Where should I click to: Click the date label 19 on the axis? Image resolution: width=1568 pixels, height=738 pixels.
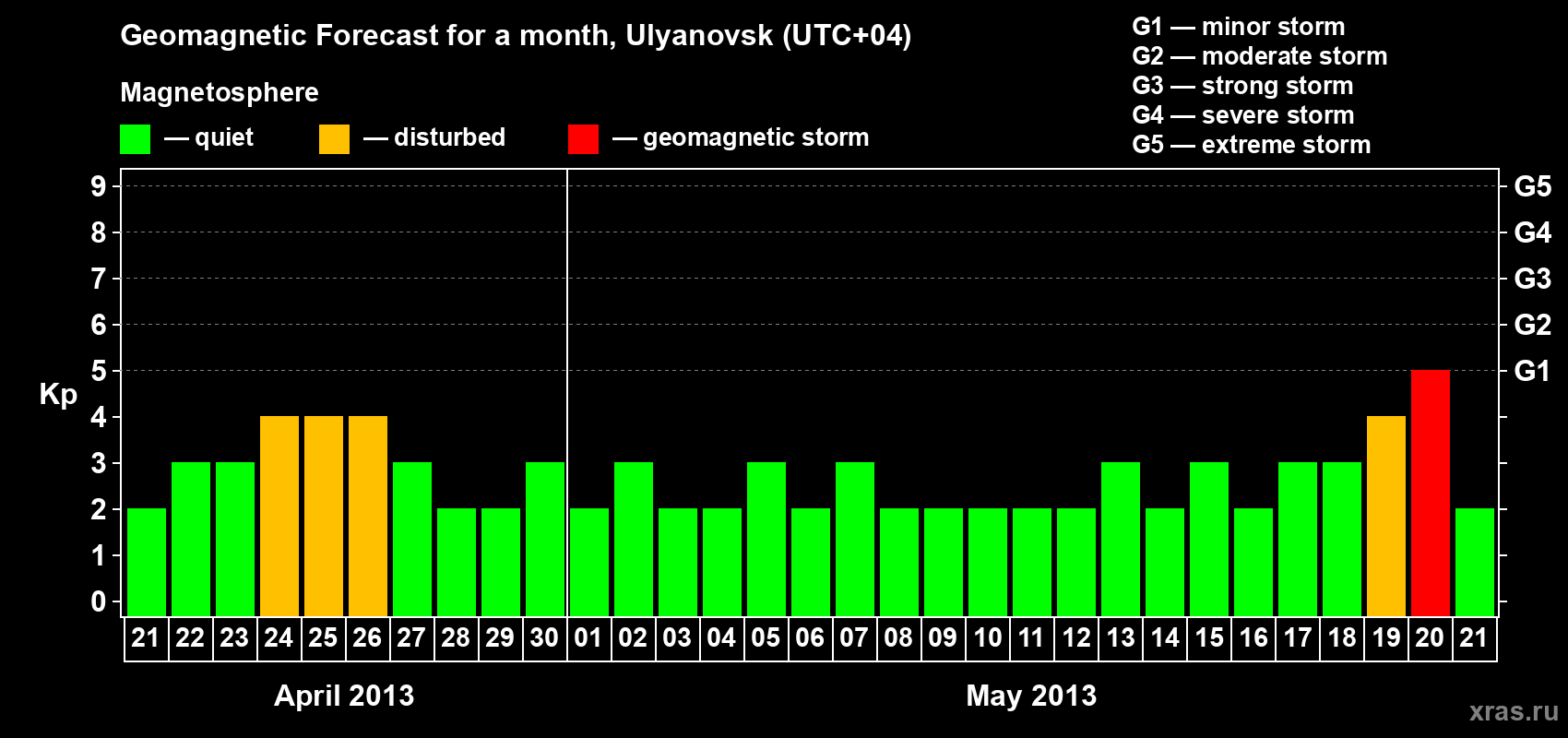click(1385, 638)
